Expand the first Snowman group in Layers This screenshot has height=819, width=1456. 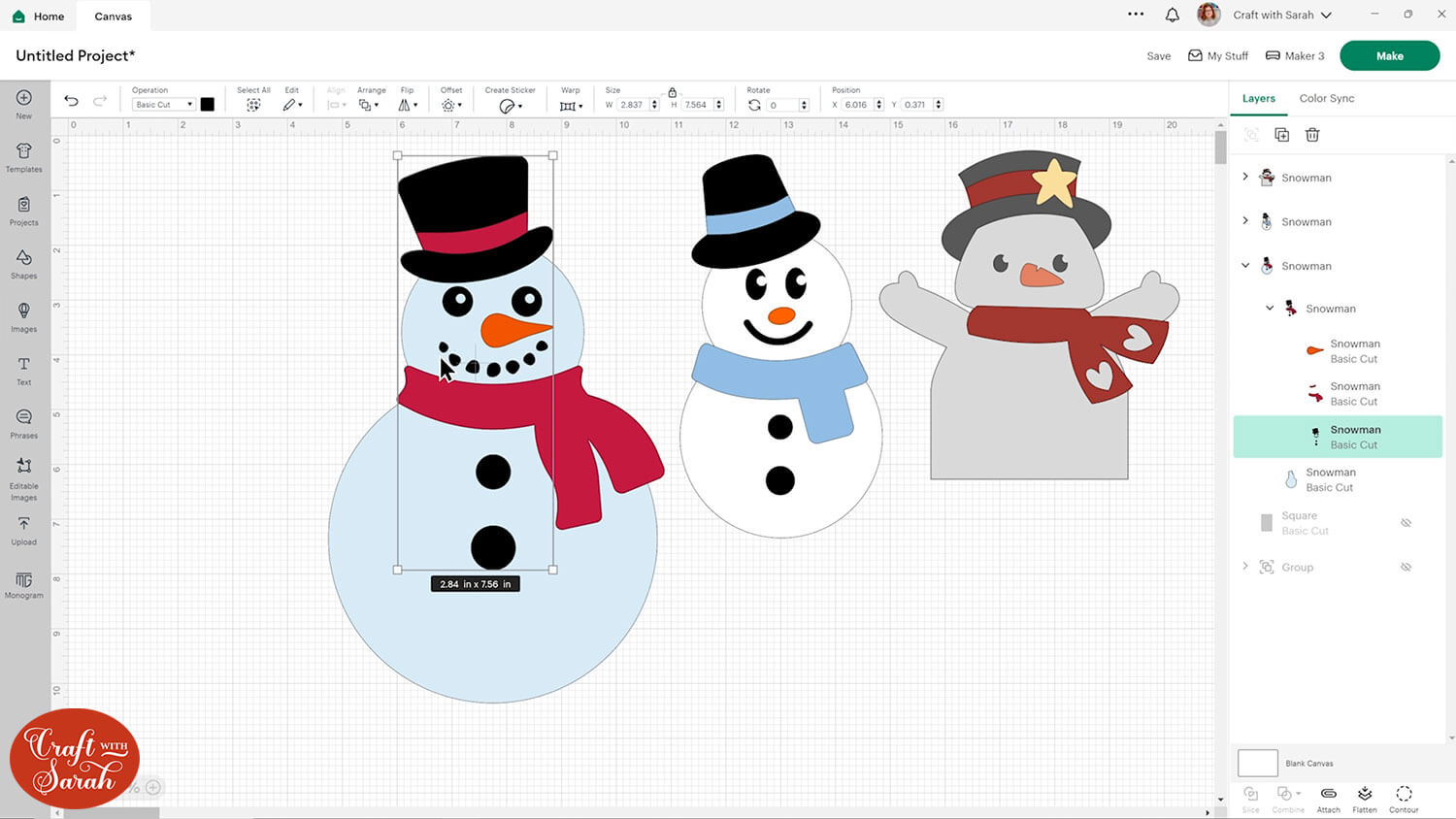[1245, 177]
